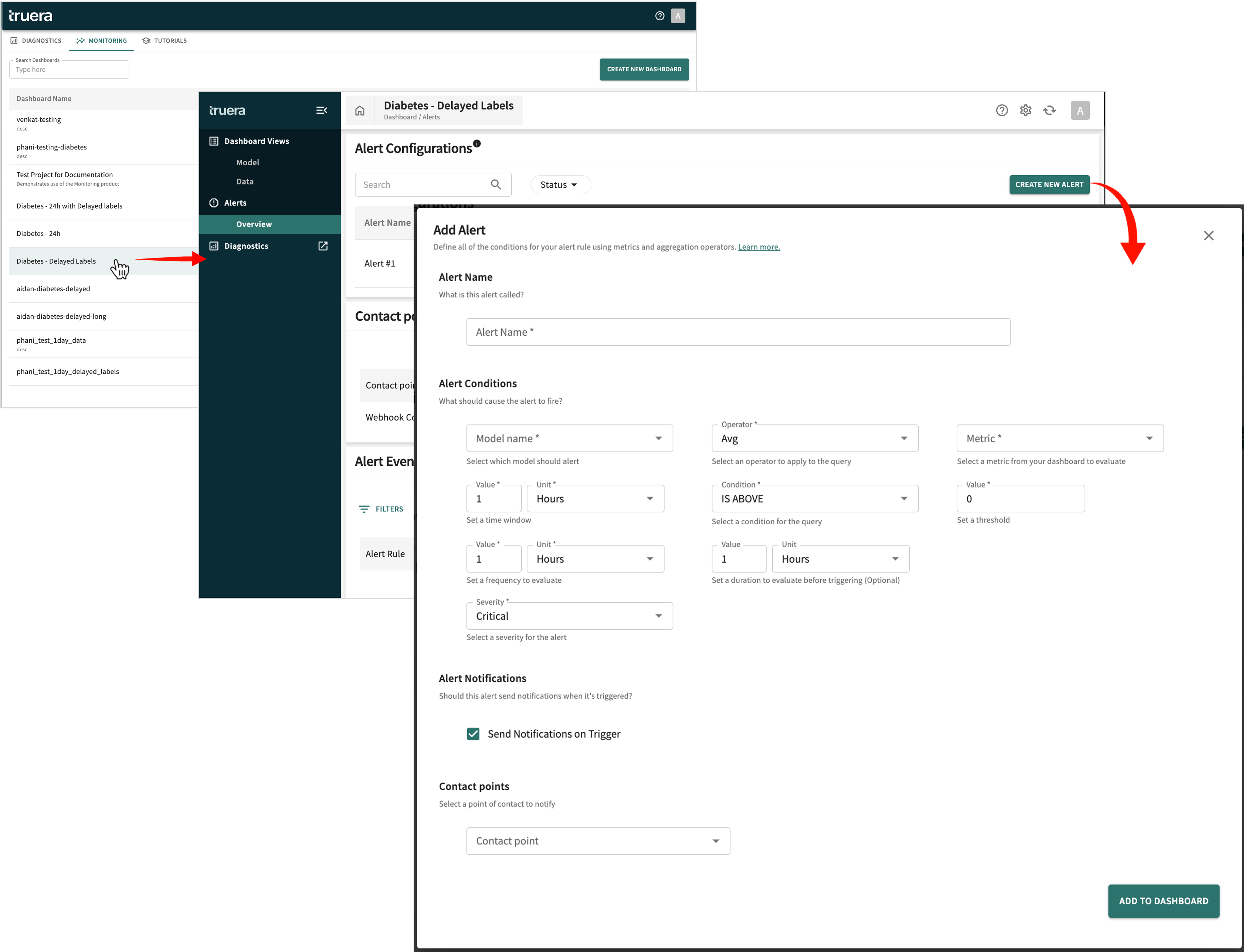
Task: Click the Alert Name text field
Action: click(738, 332)
